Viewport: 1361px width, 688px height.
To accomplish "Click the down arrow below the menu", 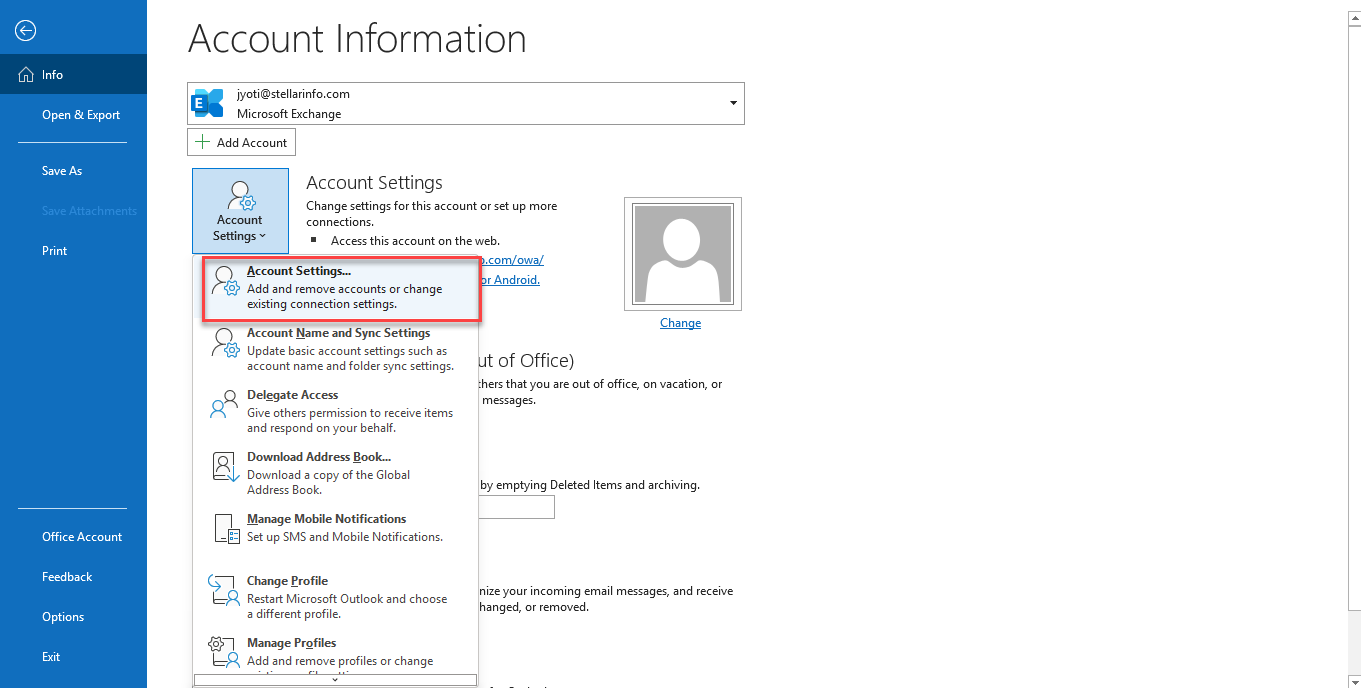I will (335, 680).
